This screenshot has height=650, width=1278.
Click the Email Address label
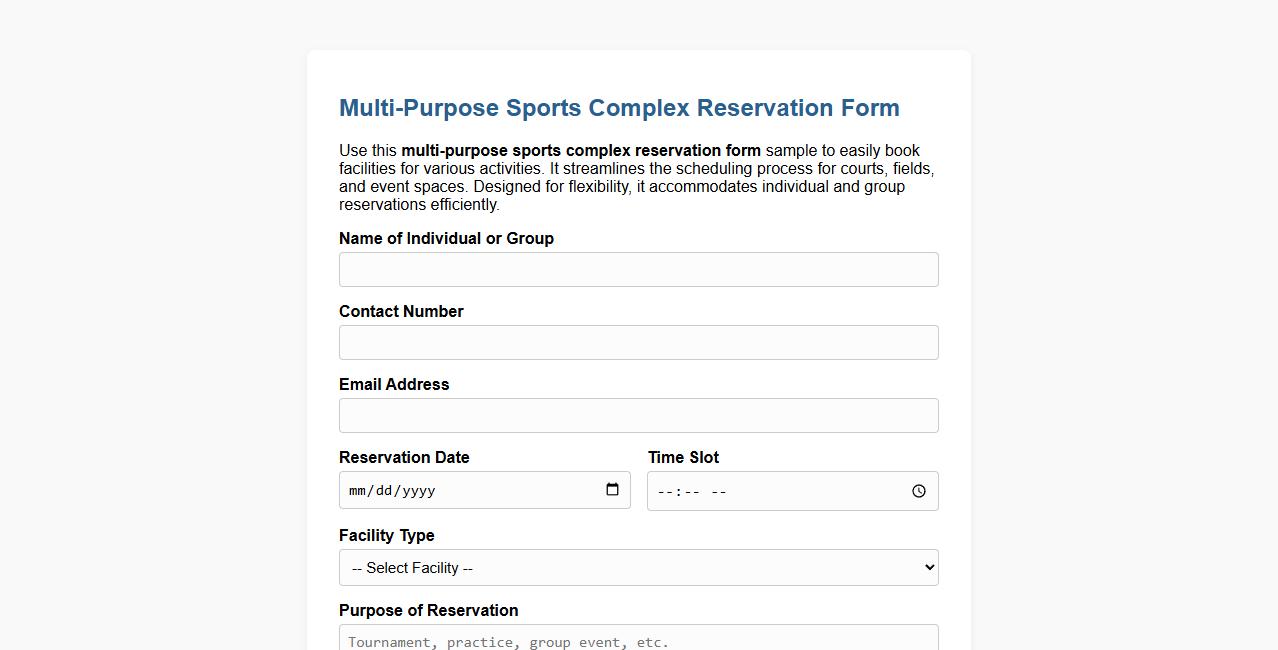(394, 384)
